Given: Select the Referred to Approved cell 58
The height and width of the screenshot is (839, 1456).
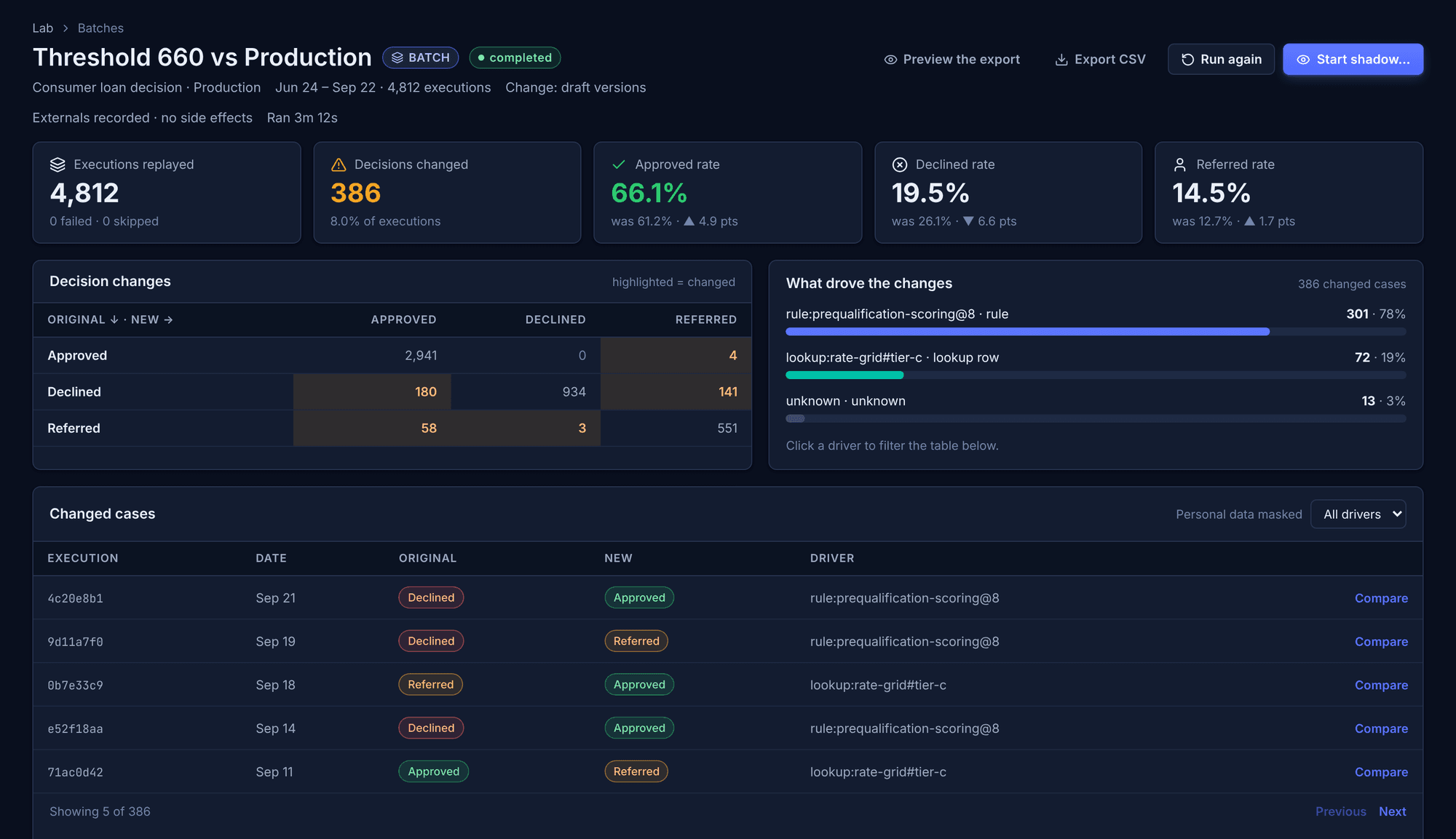Looking at the screenshot, I should (x=372, y=429).
